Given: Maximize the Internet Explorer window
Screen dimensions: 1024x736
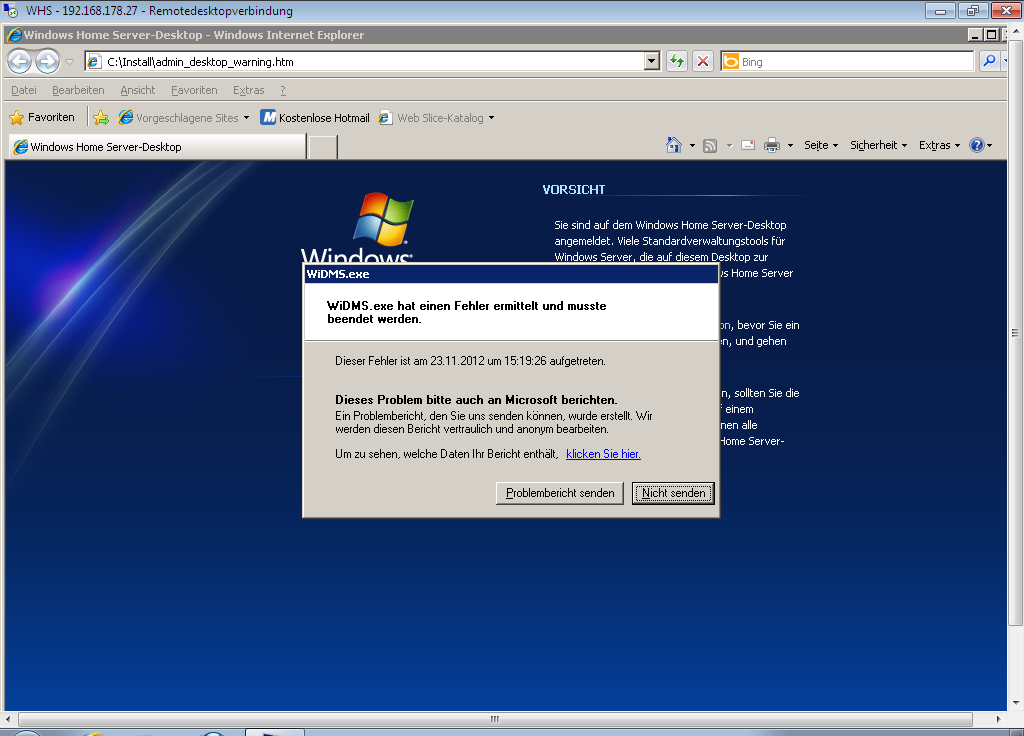Looking at the screenshot, I should point(991,35).
